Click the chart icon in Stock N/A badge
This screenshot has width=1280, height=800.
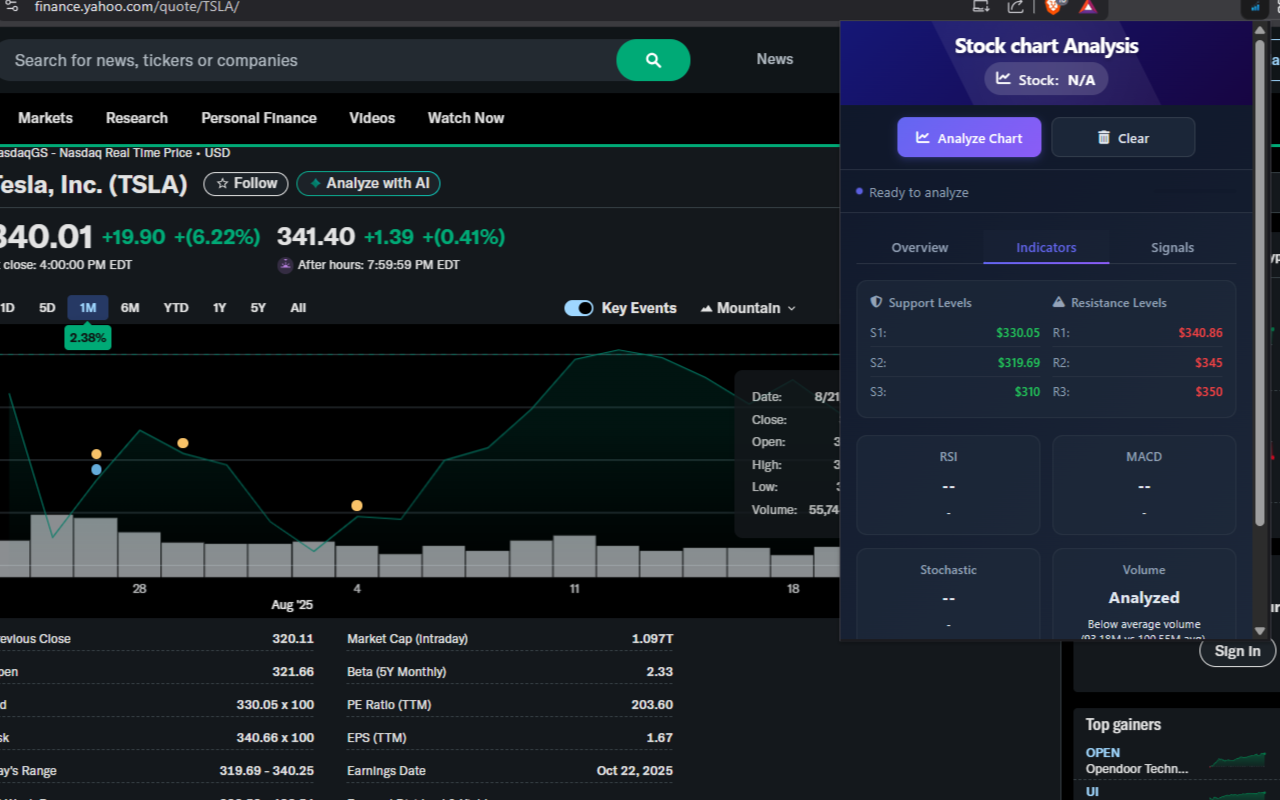point(1004,79)
